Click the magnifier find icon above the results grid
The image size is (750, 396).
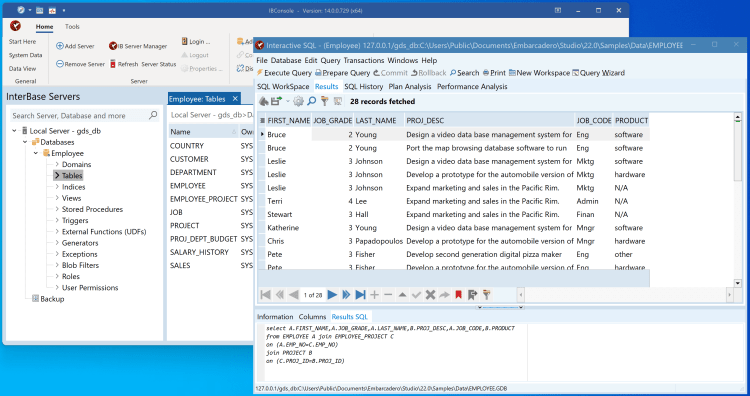311,101
